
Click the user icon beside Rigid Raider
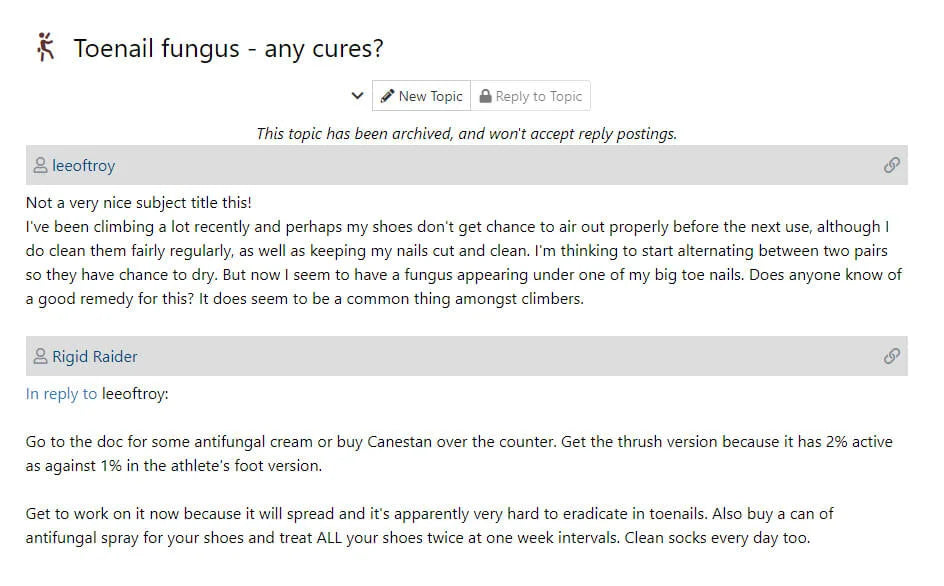pos(40,356)
